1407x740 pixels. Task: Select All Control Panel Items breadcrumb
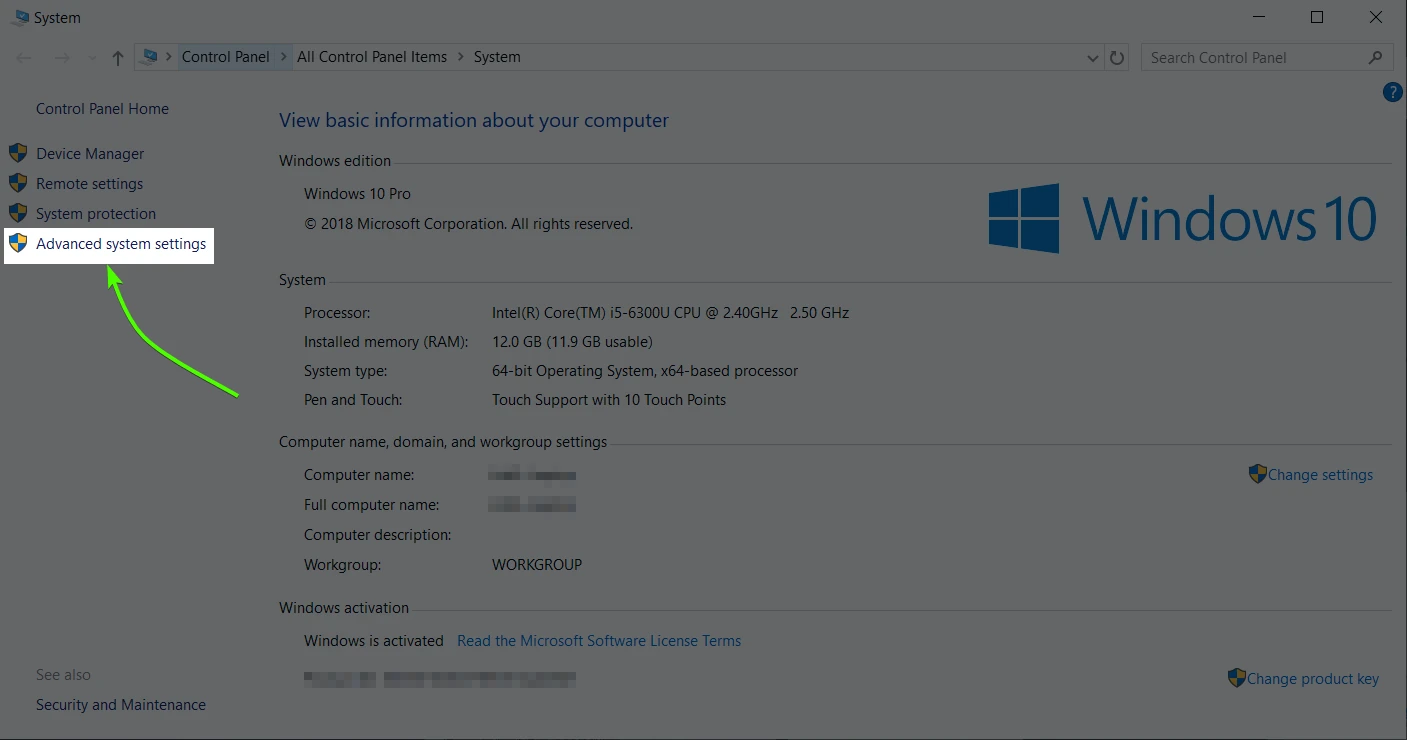(x=371, y=57)
